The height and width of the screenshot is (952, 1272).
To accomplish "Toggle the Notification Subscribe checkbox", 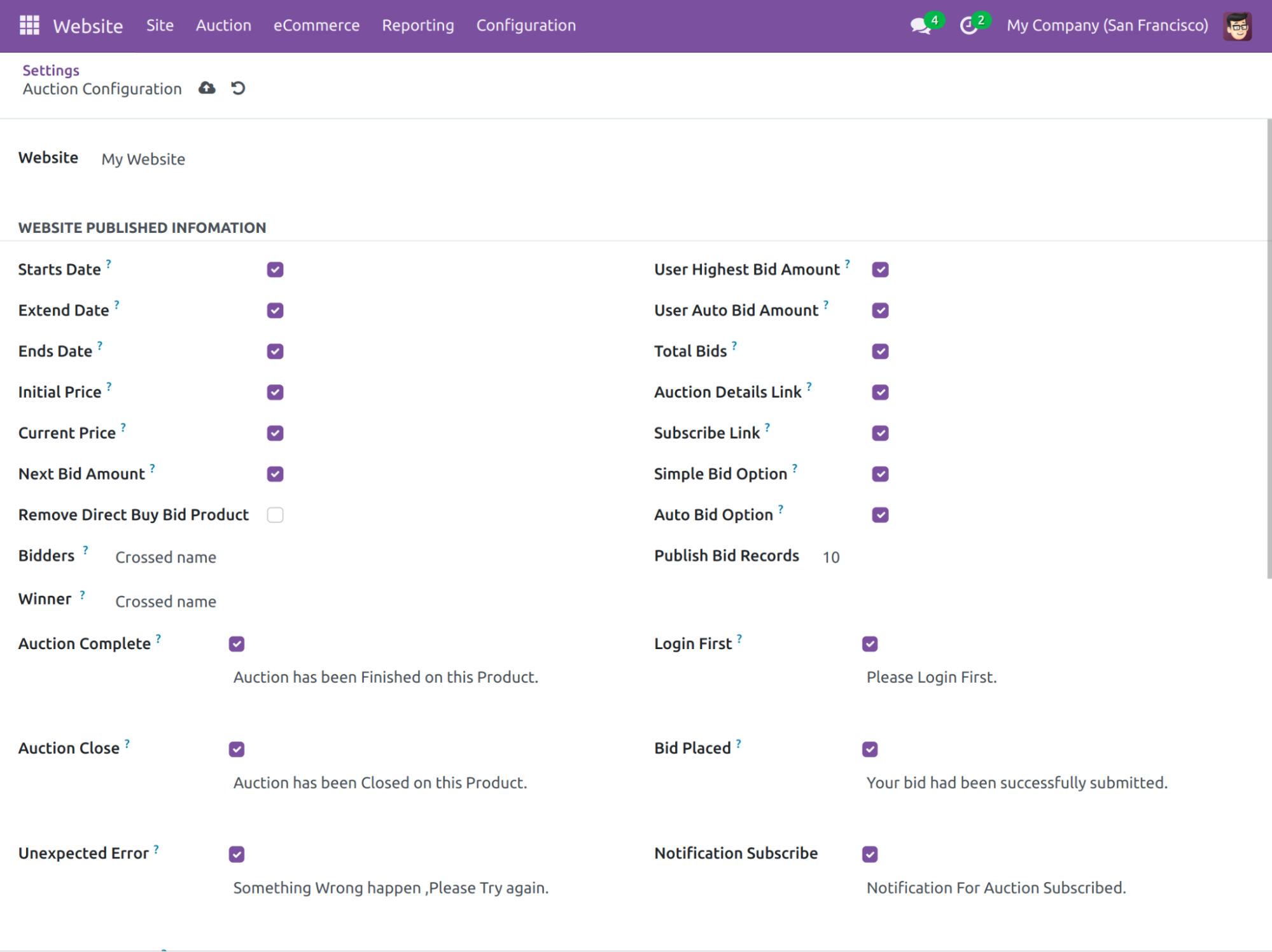I will pos(870,854).
